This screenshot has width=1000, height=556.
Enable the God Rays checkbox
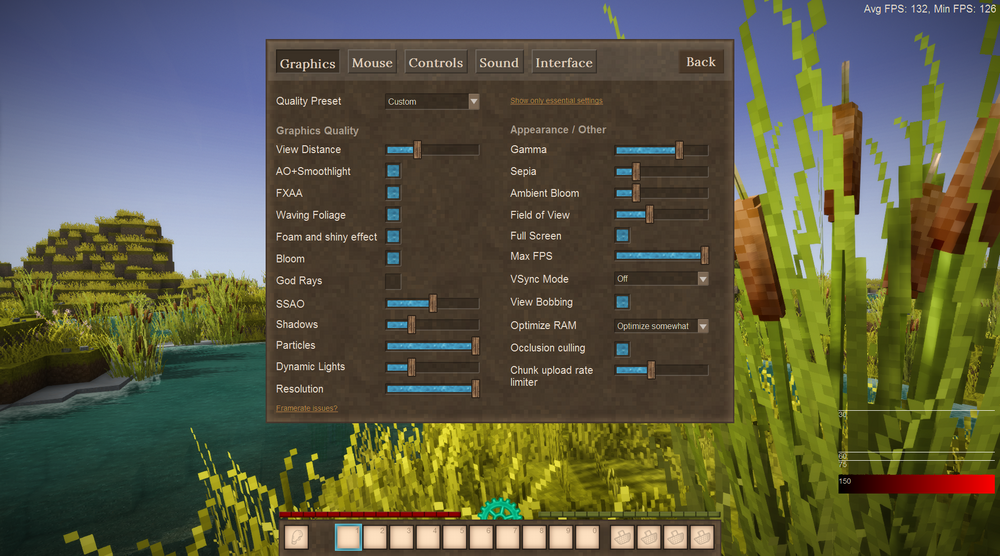(393, 281)
